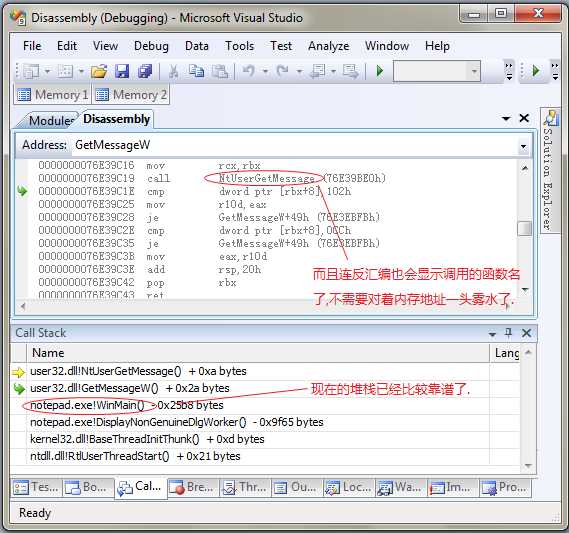The image size is (569, 533).
Task: Show debug toolbar overflow options
Action: pos(555,71)
